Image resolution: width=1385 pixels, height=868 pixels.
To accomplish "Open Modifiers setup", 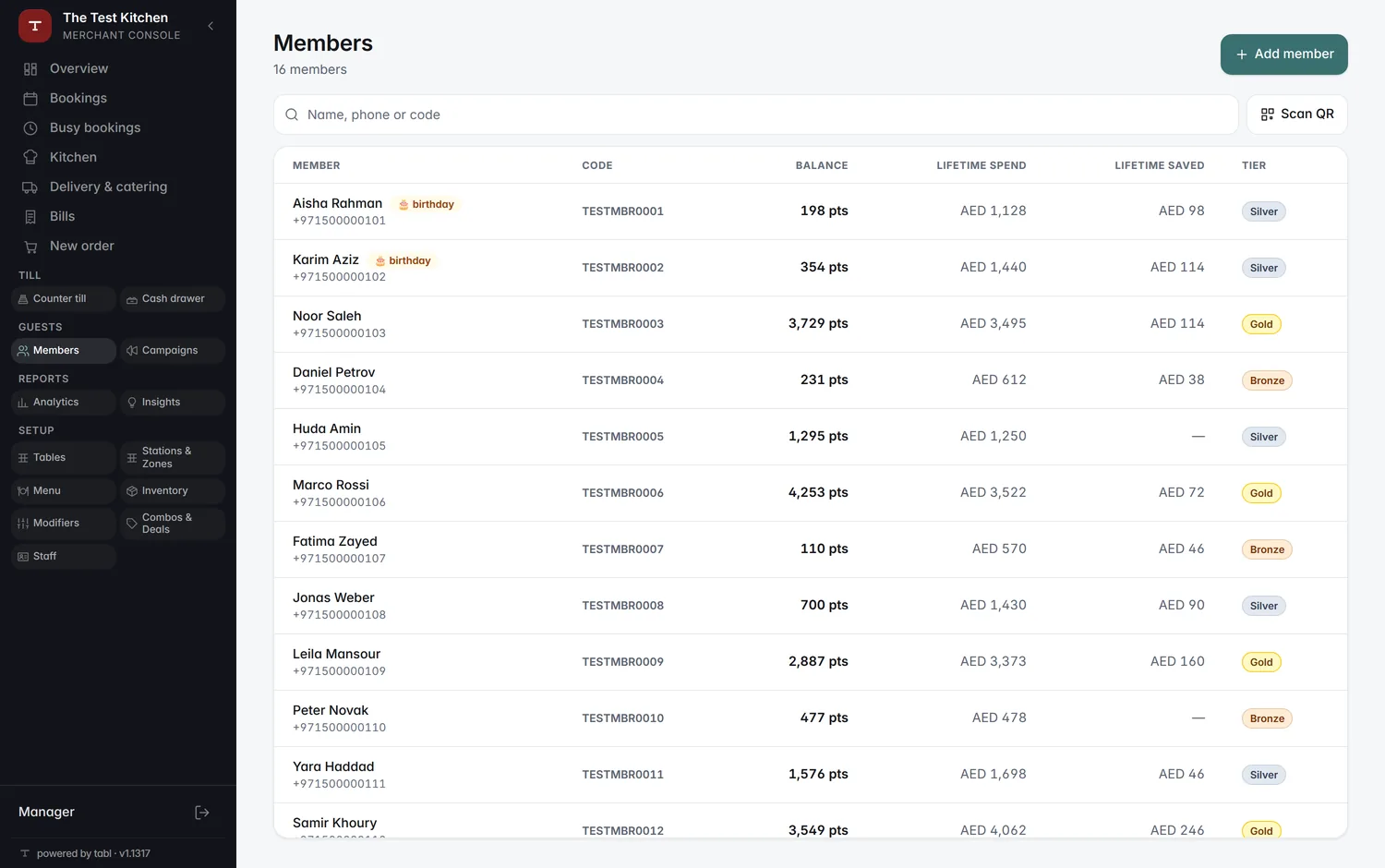I will [x=64, y=524].
